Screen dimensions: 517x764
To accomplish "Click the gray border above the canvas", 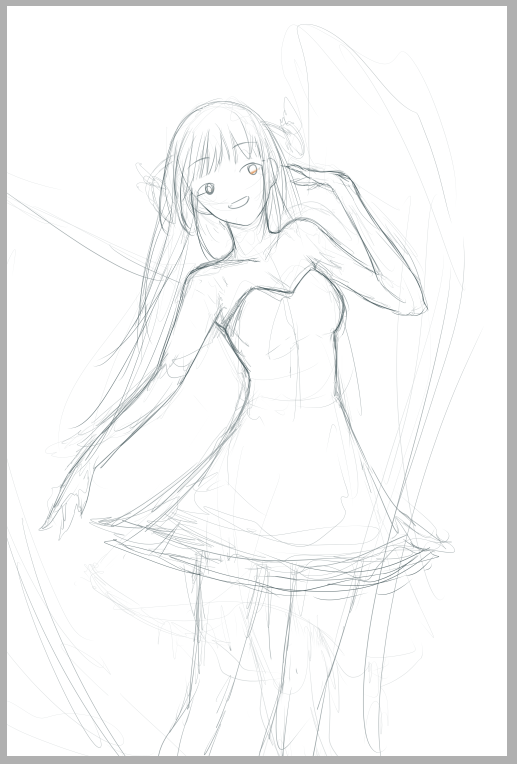I will [258, 2].
